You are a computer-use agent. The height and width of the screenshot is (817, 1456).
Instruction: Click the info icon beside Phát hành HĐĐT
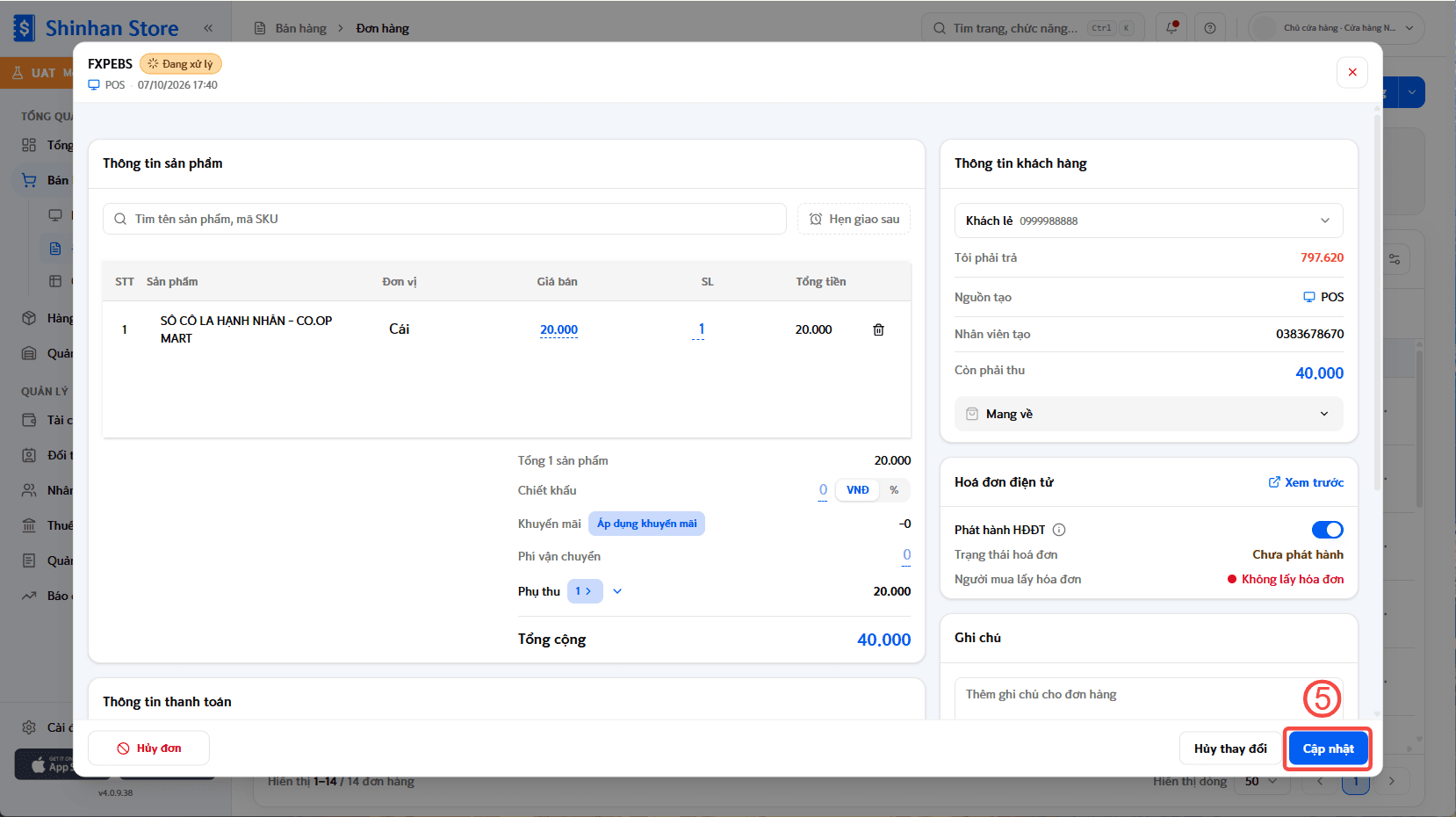click(x=1059, y=530)
